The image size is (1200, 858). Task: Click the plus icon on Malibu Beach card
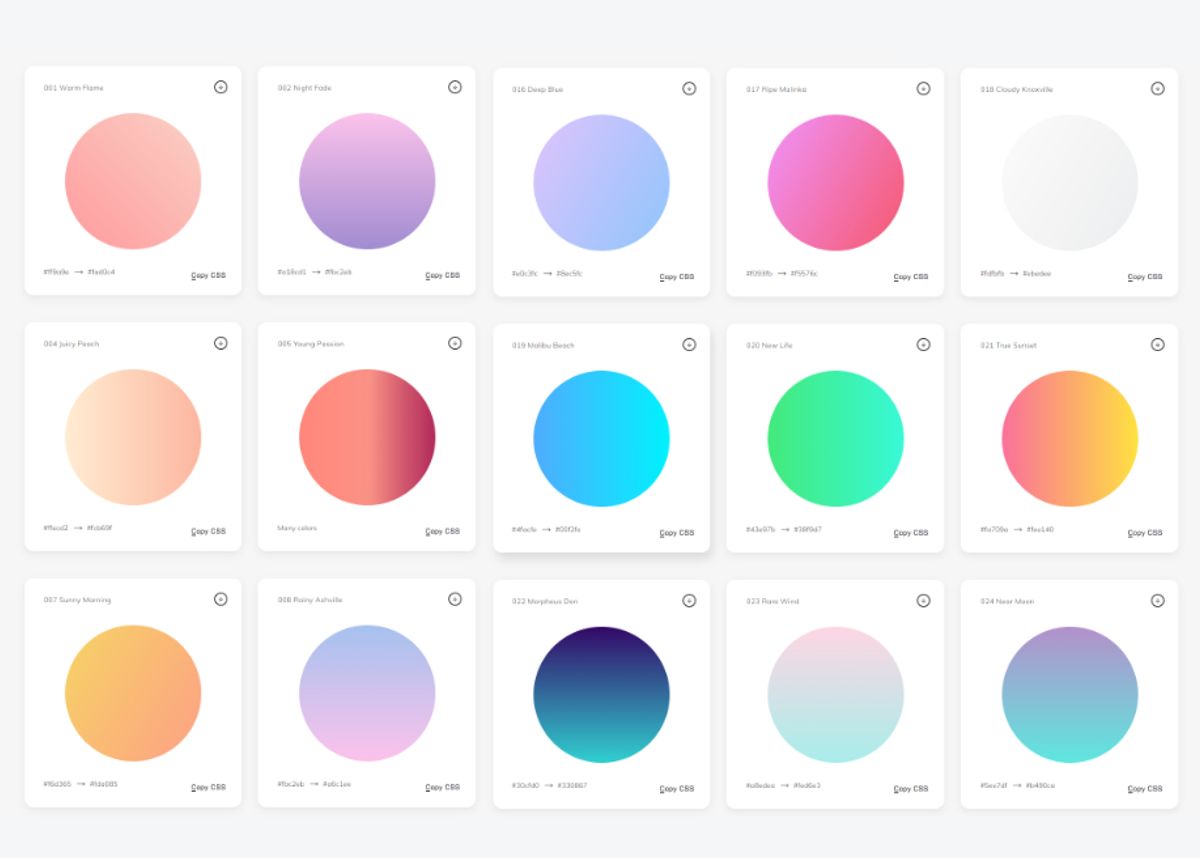pyautogui.click(x=689, y=344)
